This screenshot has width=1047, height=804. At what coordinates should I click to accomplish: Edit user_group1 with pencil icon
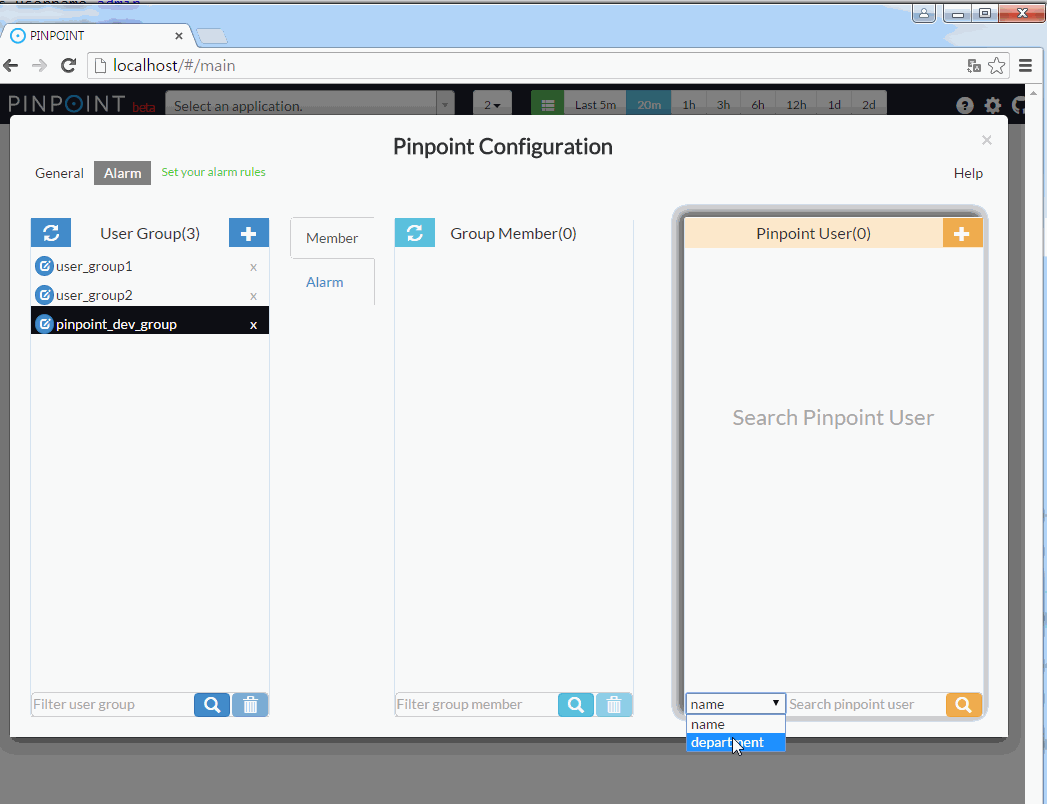coord(44,267)
